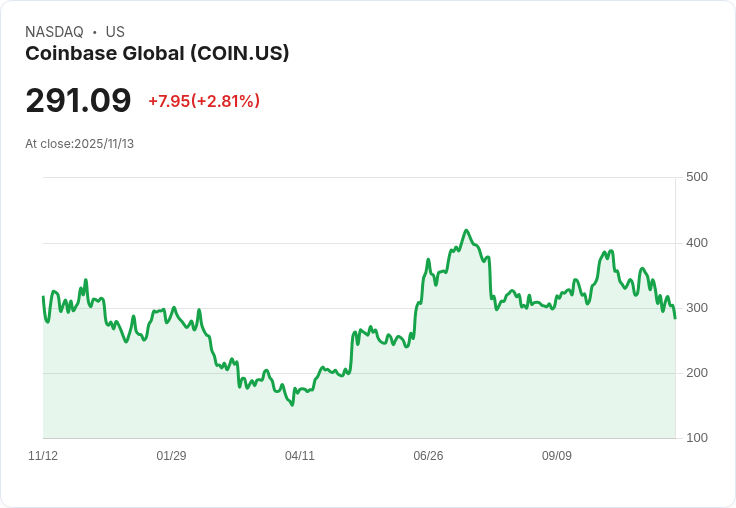Click the +7.95(+2.81%) price change

coord(204,101)
